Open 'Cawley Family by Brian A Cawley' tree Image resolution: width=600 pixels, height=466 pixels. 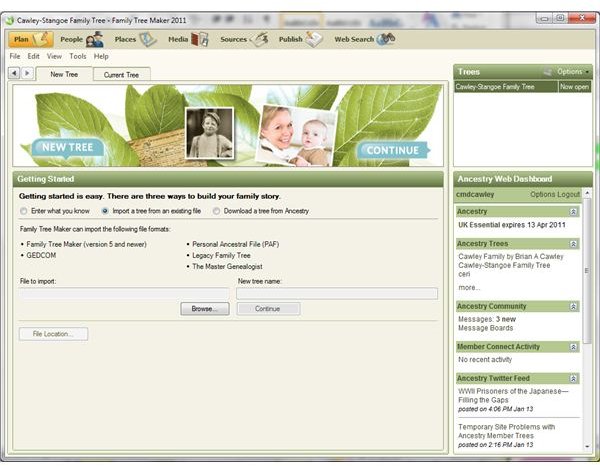click(x=510, y=256)
